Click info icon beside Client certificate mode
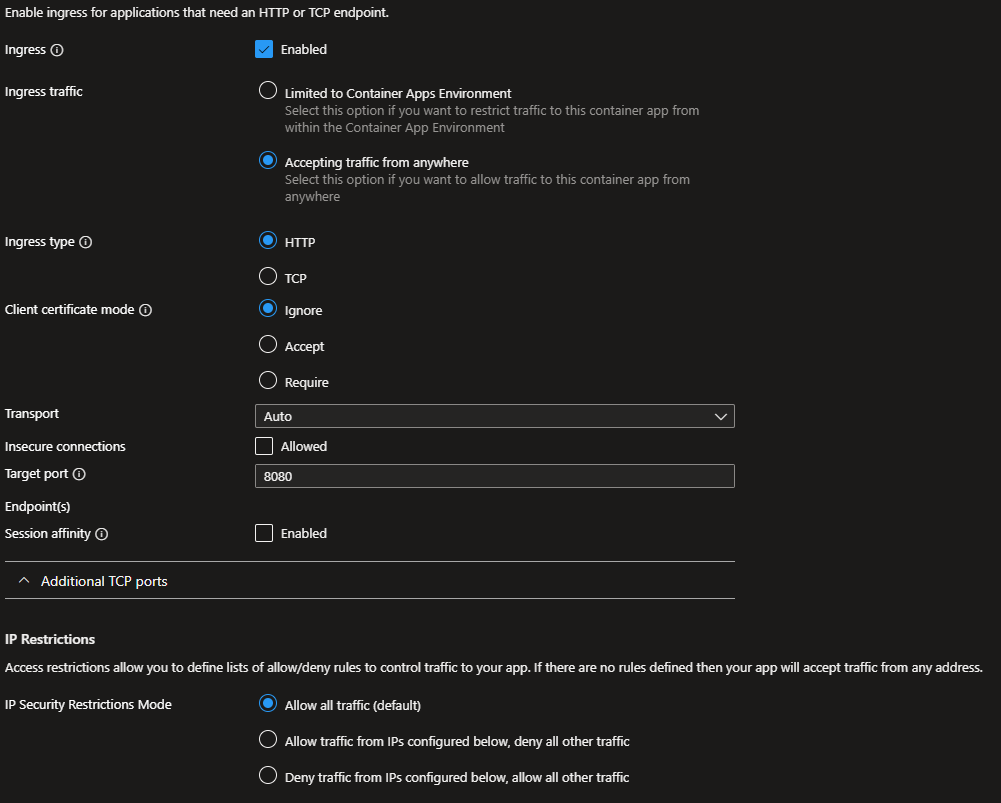 [146, 310]
